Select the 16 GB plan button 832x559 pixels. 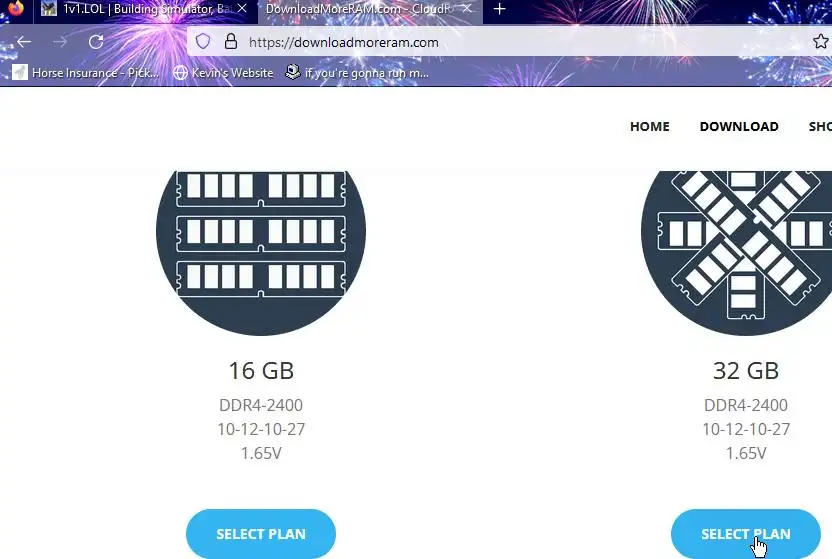[261, 534]
